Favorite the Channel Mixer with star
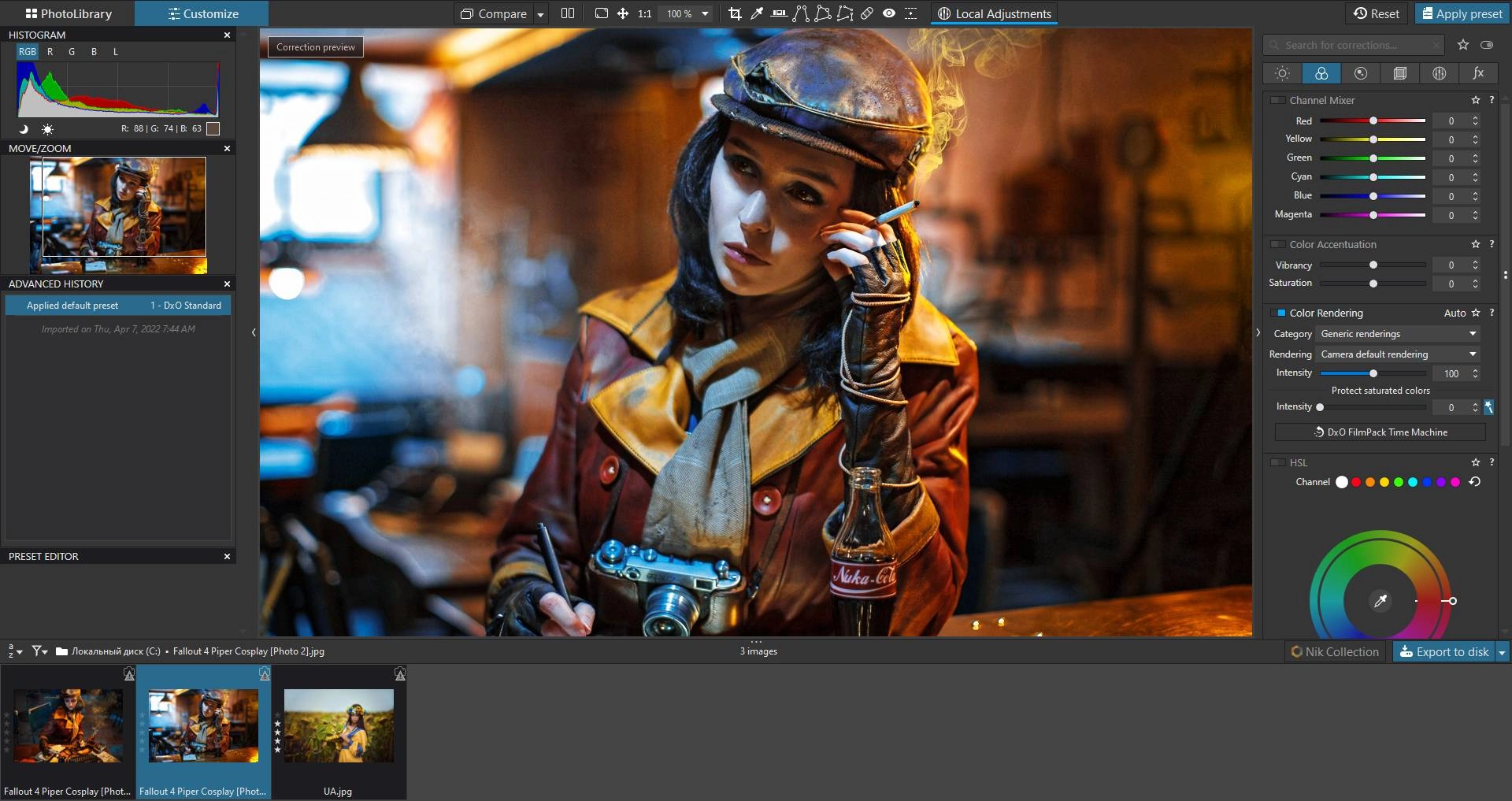This screenshot has width=1512, height=801. pos(1476,100)
